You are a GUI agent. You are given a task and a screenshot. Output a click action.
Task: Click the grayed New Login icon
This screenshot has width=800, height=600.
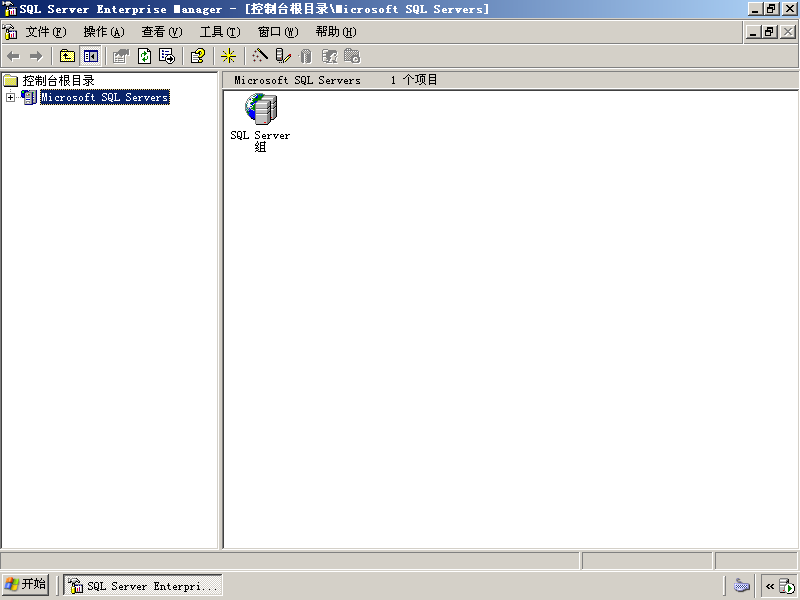329,56
